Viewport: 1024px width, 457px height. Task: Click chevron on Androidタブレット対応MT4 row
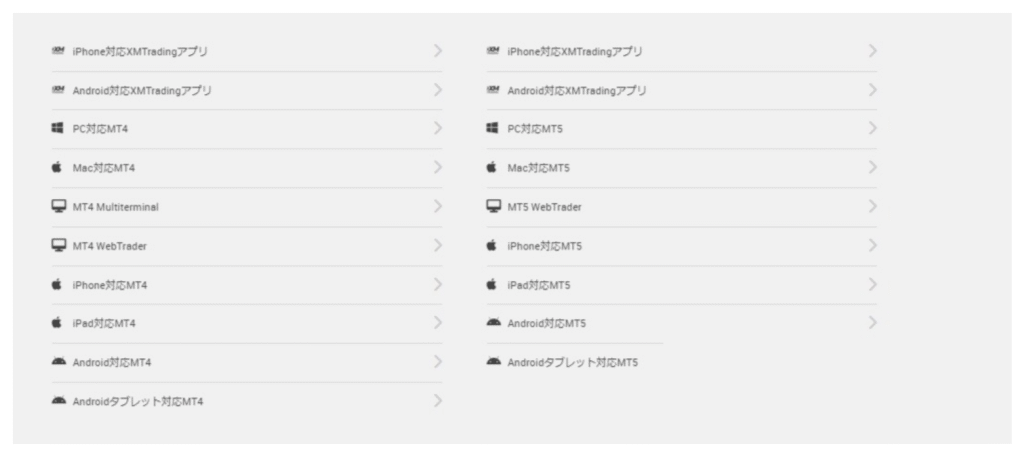point(438,401)
